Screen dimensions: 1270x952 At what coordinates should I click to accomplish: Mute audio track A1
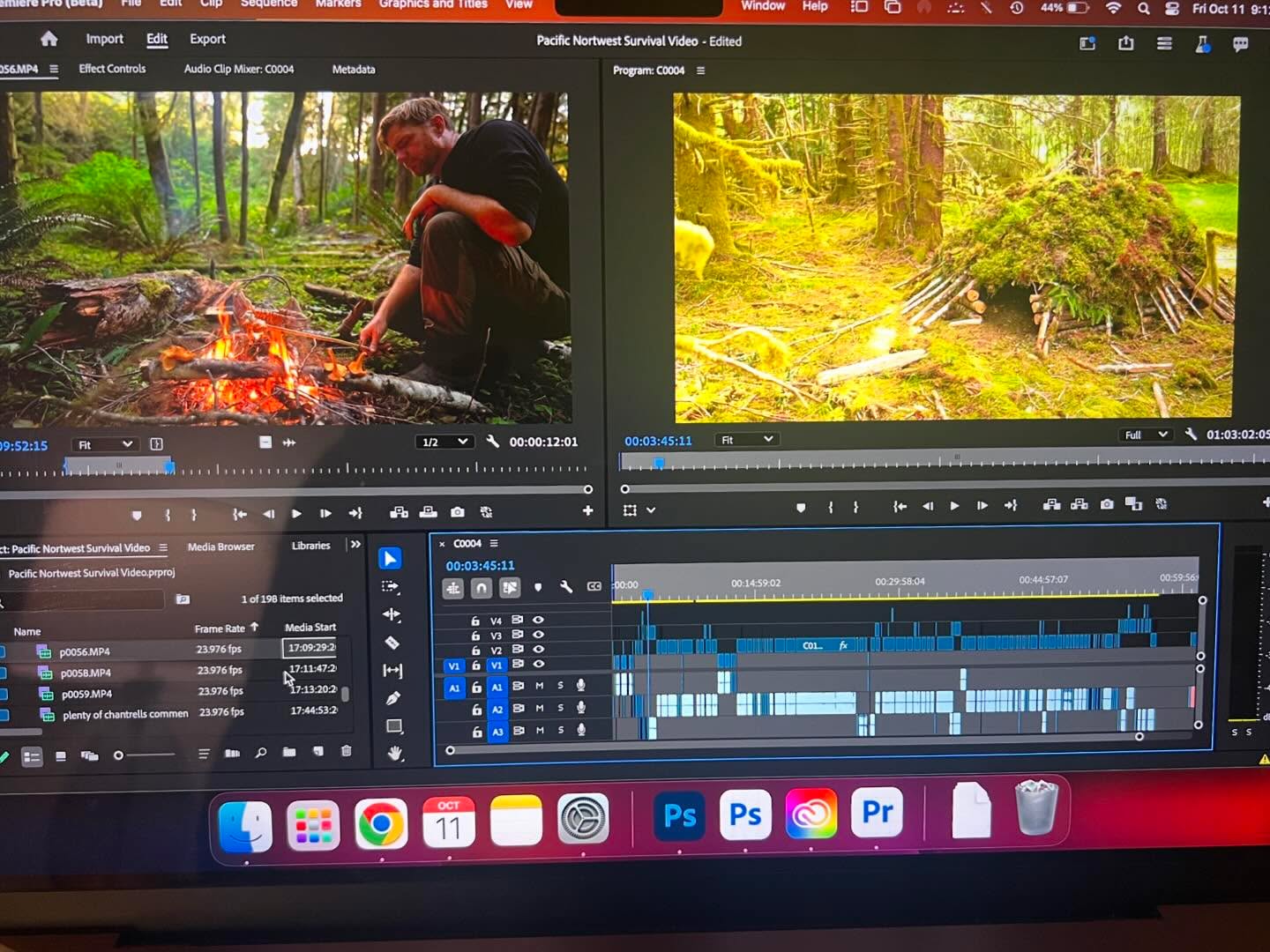(540, 686)
